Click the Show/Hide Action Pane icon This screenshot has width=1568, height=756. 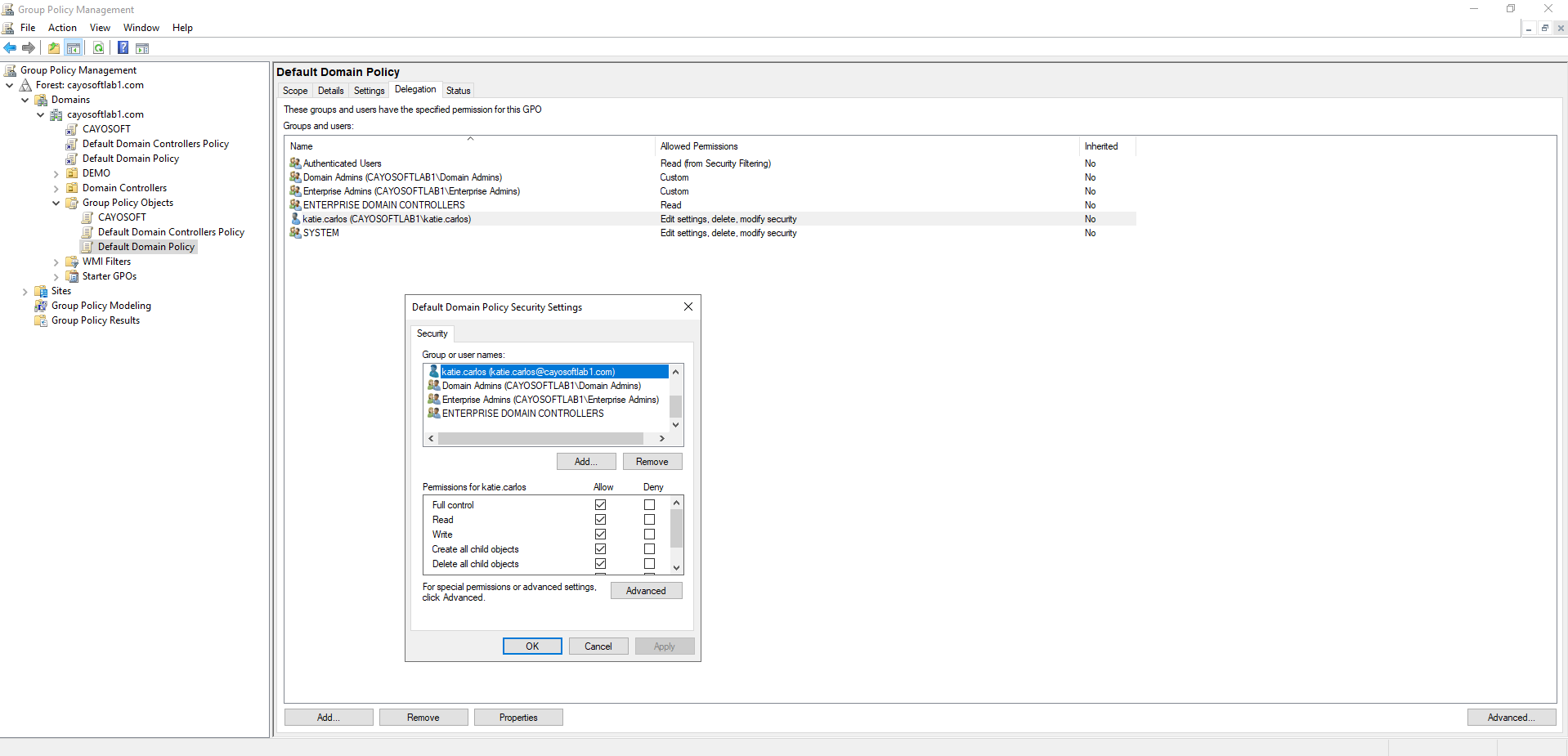tap(142, 48)
